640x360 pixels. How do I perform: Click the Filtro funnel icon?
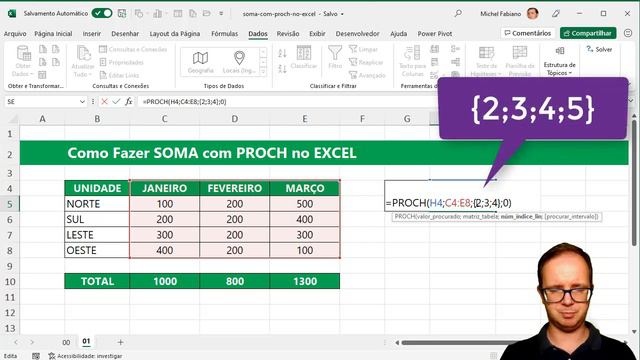[335, 53]
